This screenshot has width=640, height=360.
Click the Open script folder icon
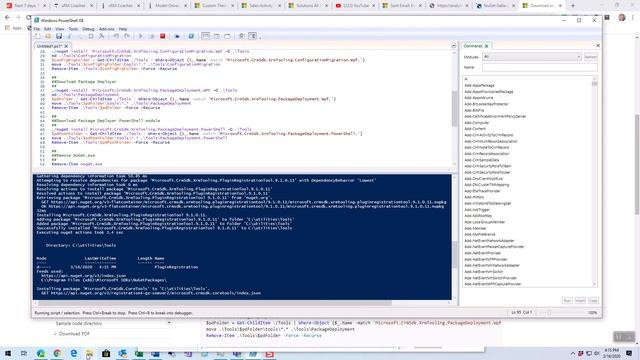coord(48,36)
